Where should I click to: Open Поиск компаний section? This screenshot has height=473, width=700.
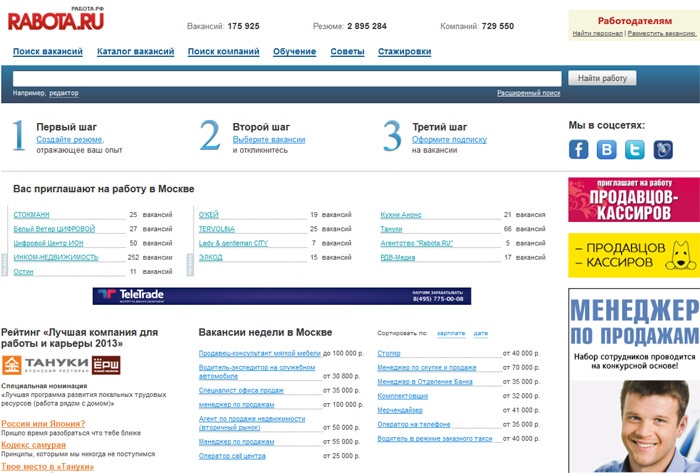(x=223, y=51)
